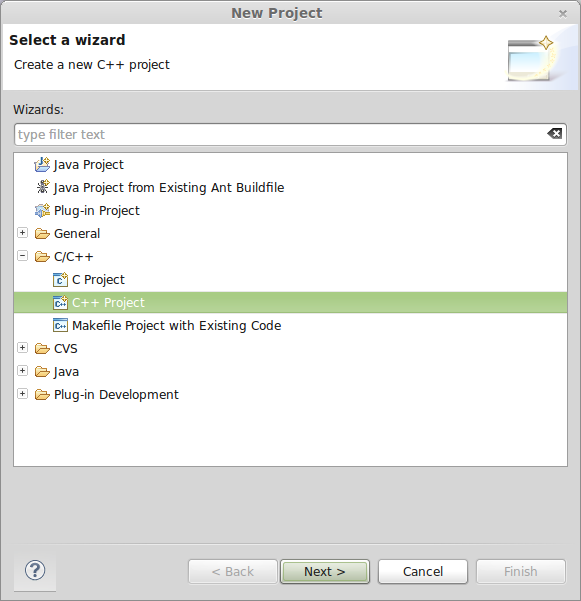Expand the Plug-in Development category
581x601 pixels.
click(x=23, y=394)
